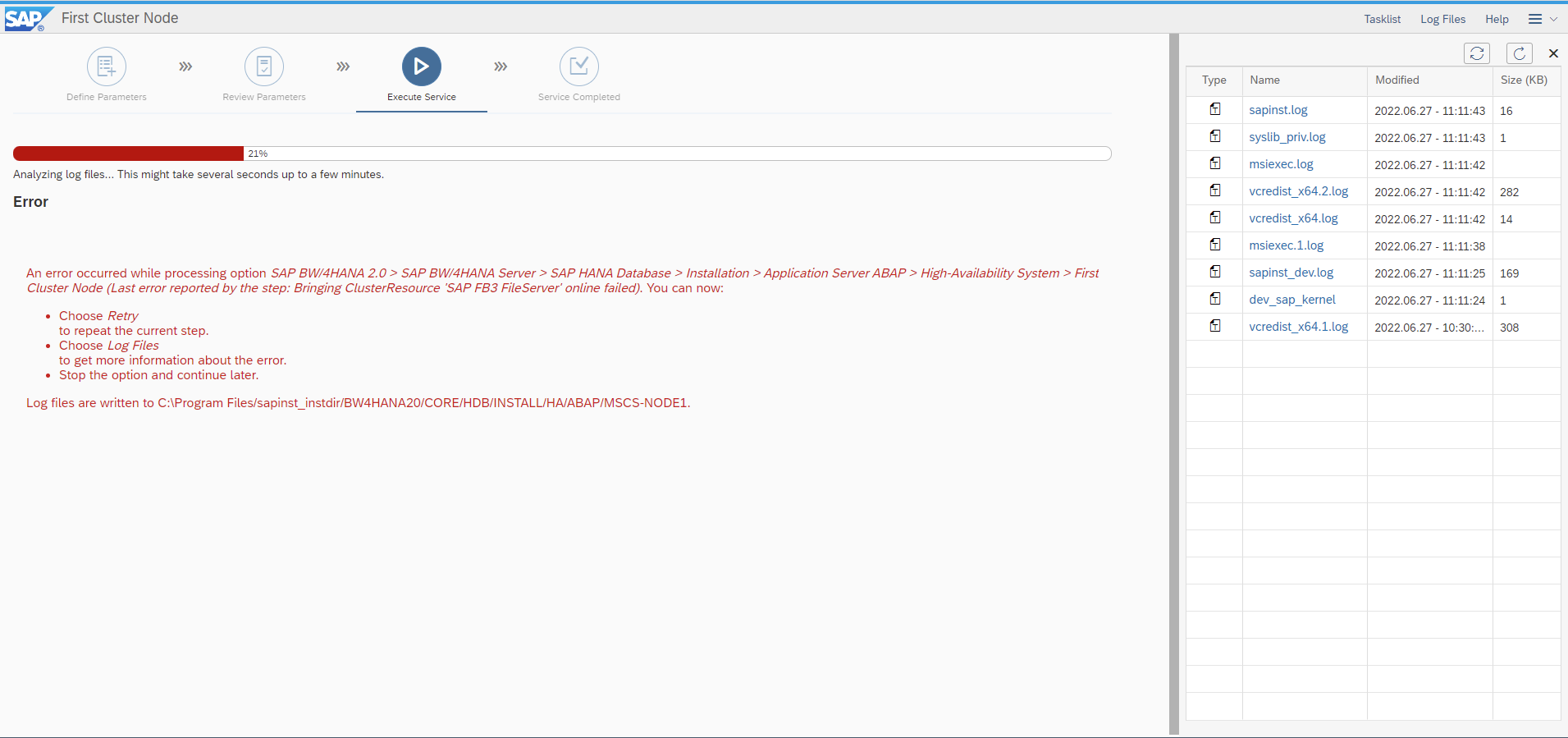Click the panel splitter bar beside log panel
The image size is (1568, 738).
click(1174, 384)
